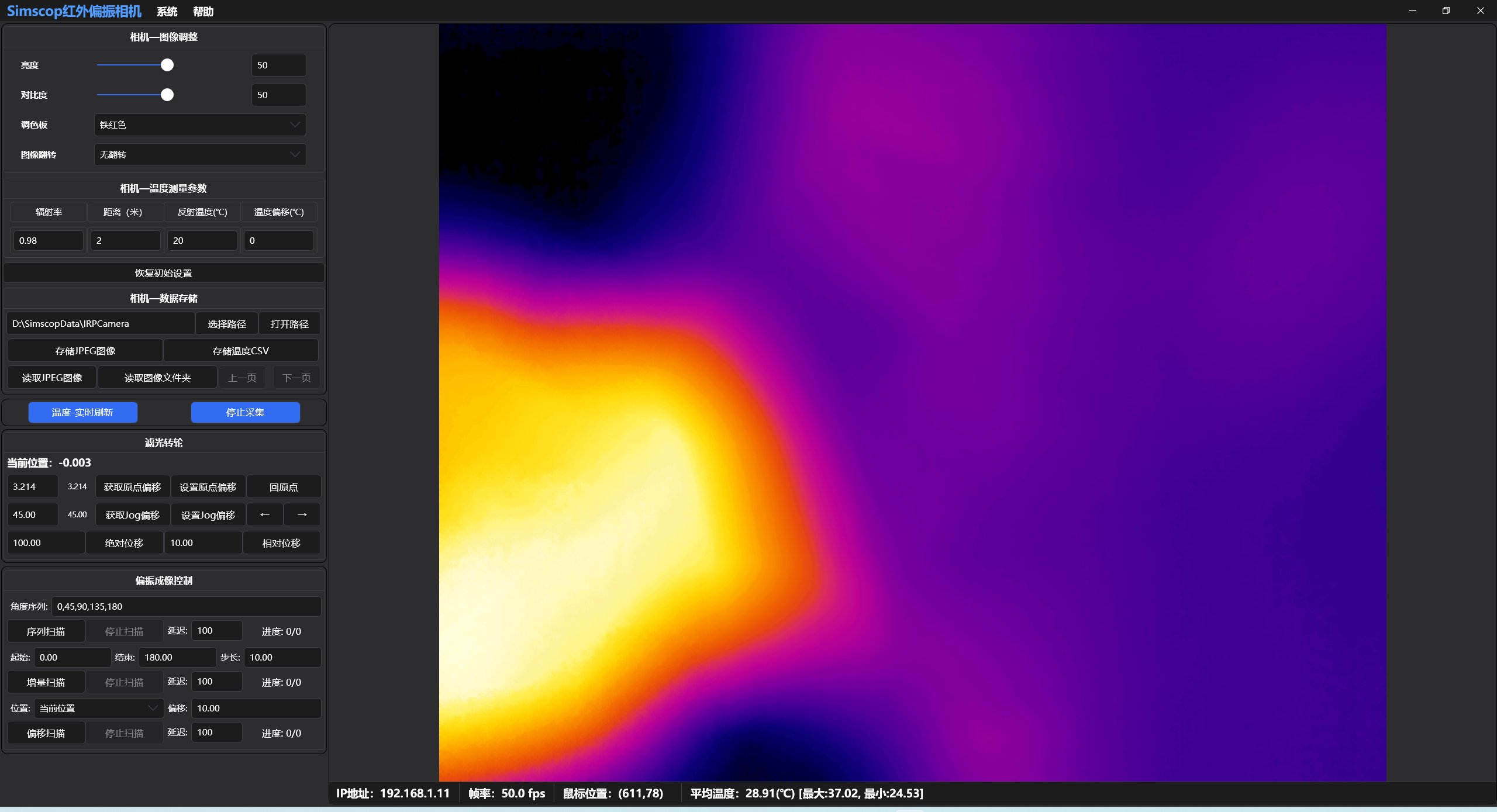
Task: Click 存储温度CSV to export temperature CSV
Action: (x=241, y=350)
